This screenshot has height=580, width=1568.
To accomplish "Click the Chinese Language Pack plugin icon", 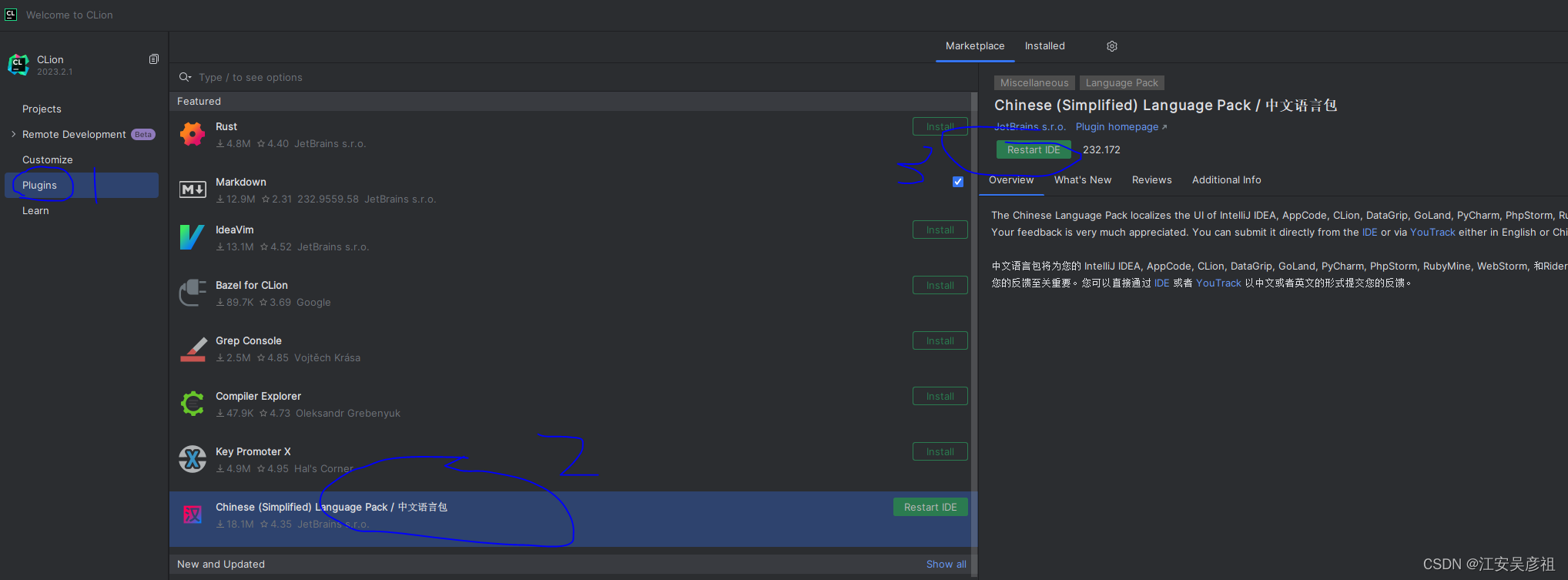I will [x=193, y=515].
